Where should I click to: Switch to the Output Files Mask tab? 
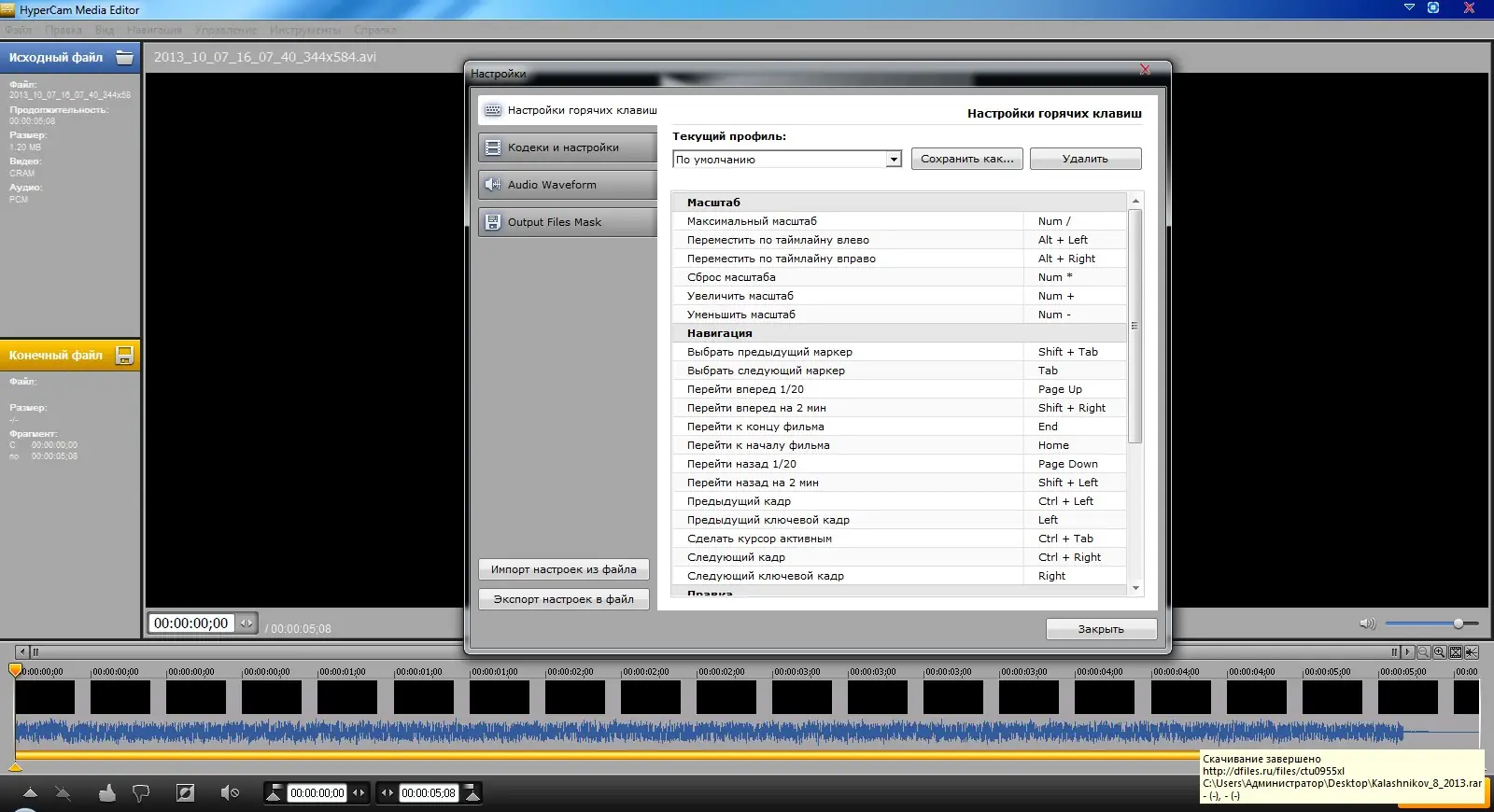pos(569,222)
